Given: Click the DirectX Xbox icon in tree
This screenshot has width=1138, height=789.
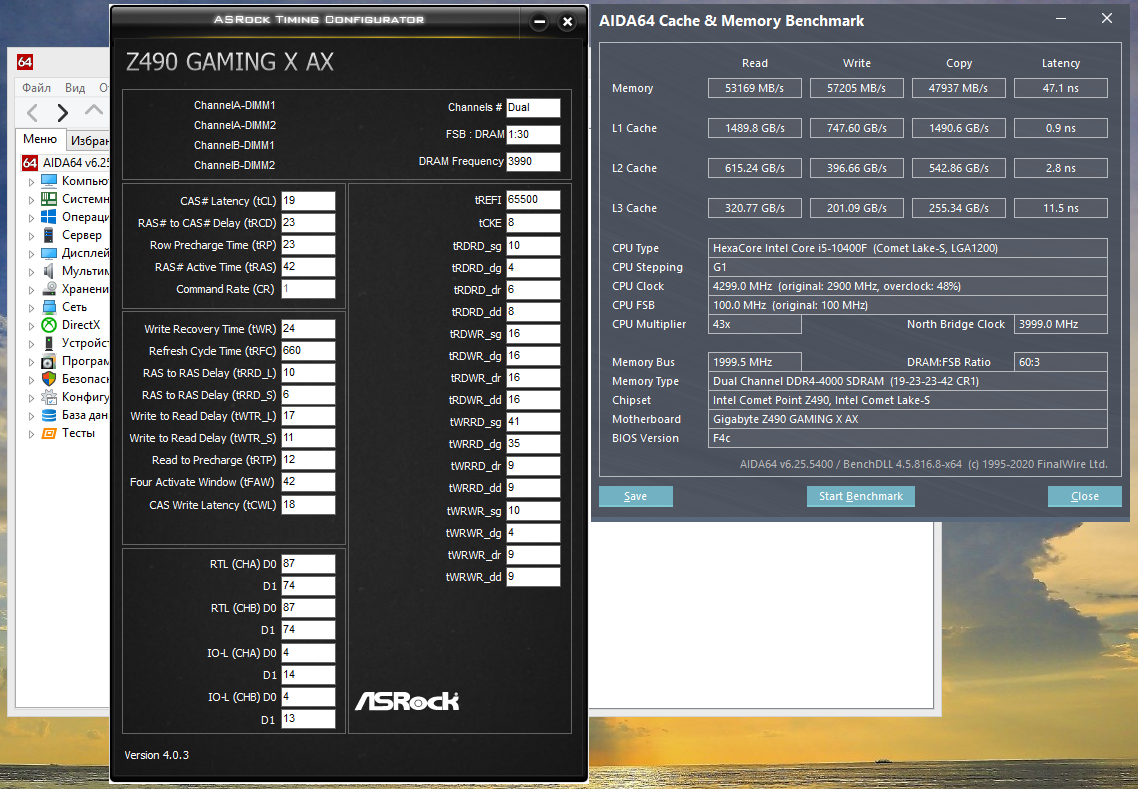Looking at the screenshot, I should tap(49, 325).
